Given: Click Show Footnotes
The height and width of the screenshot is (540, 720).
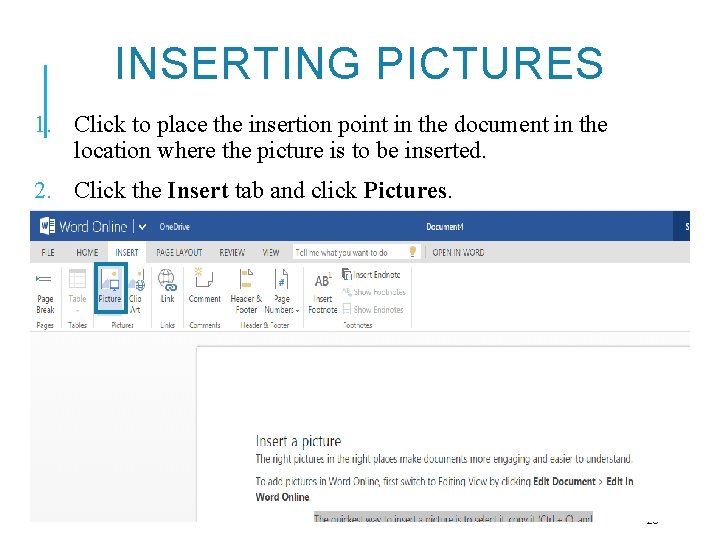Looking at the screenshot, I should coord(374,292).
